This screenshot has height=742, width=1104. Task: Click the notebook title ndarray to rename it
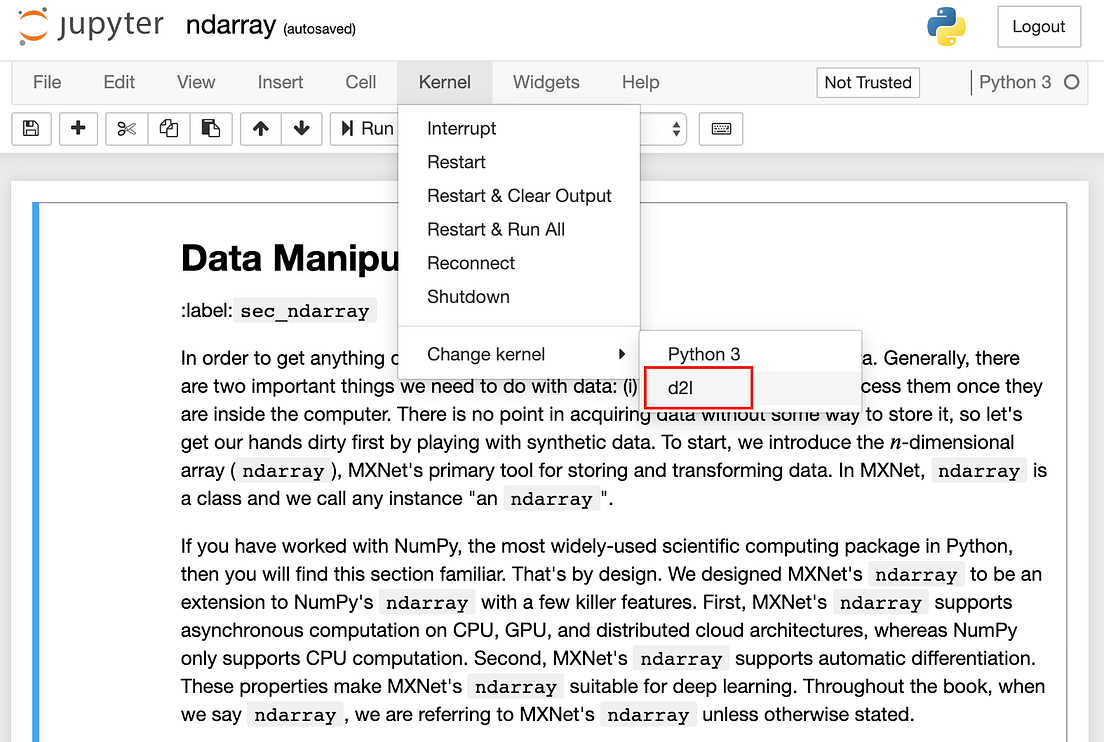[231, 25]
